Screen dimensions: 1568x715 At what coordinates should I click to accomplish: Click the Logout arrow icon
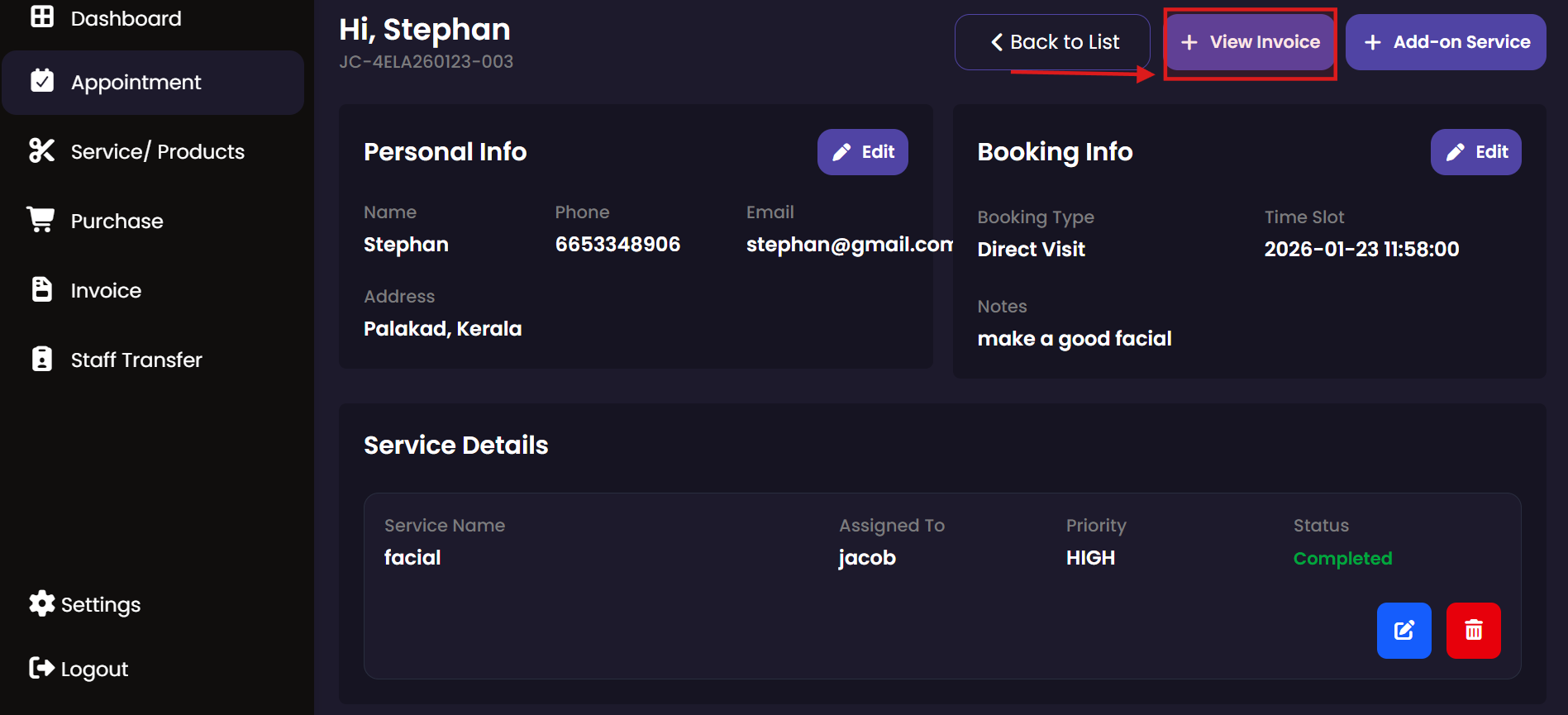[x=42, y=668]
